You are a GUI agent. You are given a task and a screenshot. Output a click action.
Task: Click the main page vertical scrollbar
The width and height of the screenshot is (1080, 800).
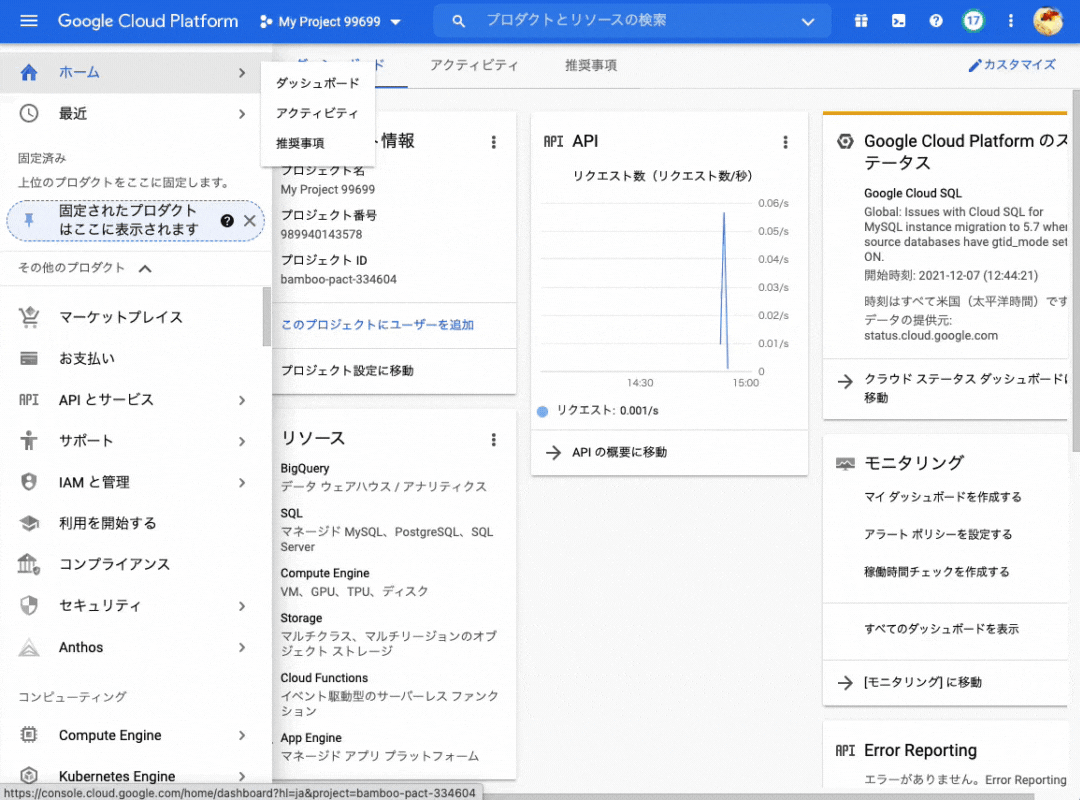click(1076, 270)
